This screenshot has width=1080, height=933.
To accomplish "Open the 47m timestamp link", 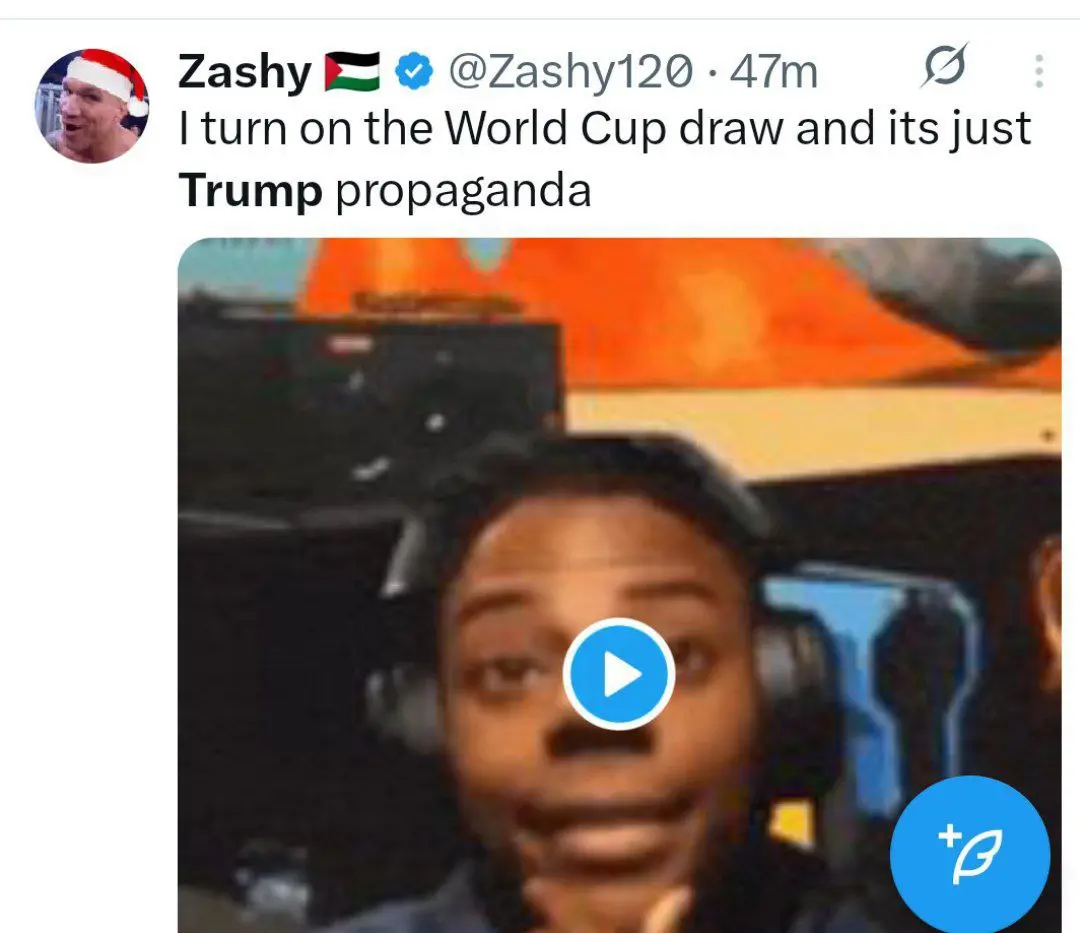I will (x=773, y=71).
